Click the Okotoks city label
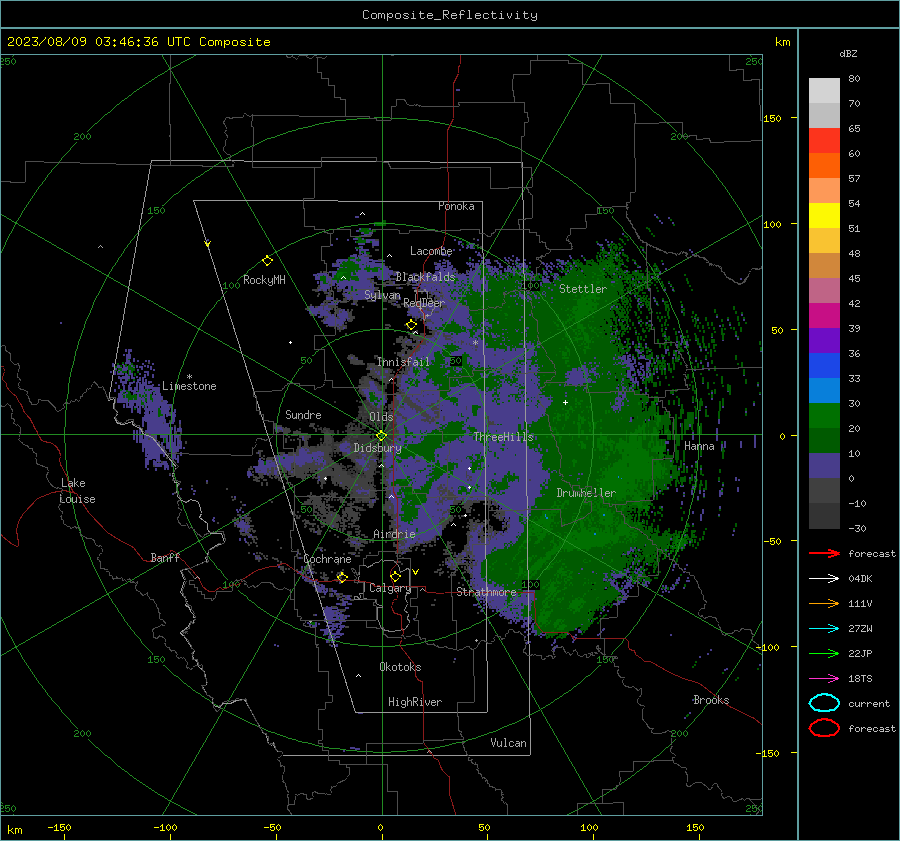 point(400,667)
